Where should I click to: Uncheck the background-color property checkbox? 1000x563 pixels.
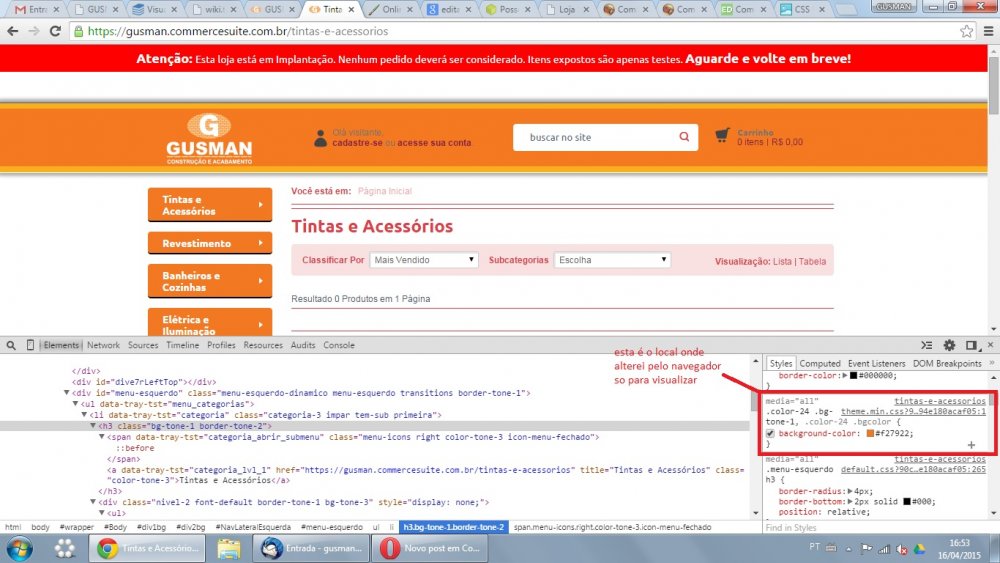point(770,433)
